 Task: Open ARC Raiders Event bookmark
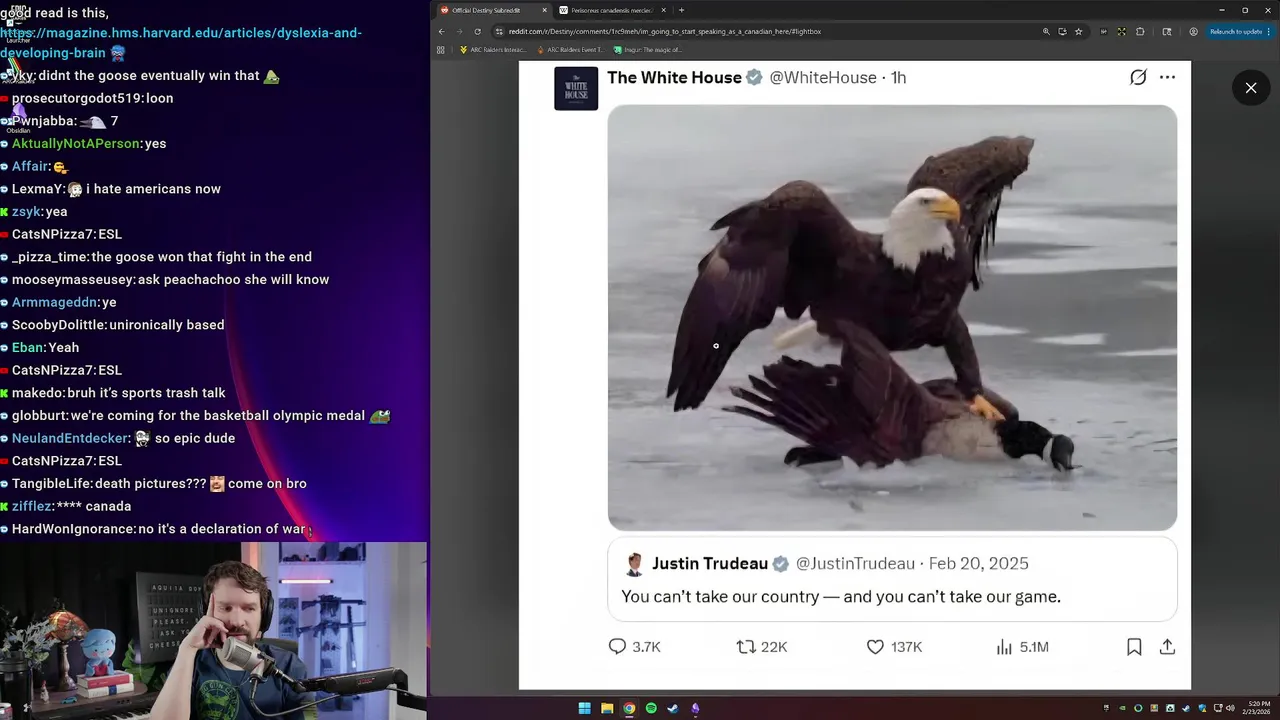(x=569, y=49)
